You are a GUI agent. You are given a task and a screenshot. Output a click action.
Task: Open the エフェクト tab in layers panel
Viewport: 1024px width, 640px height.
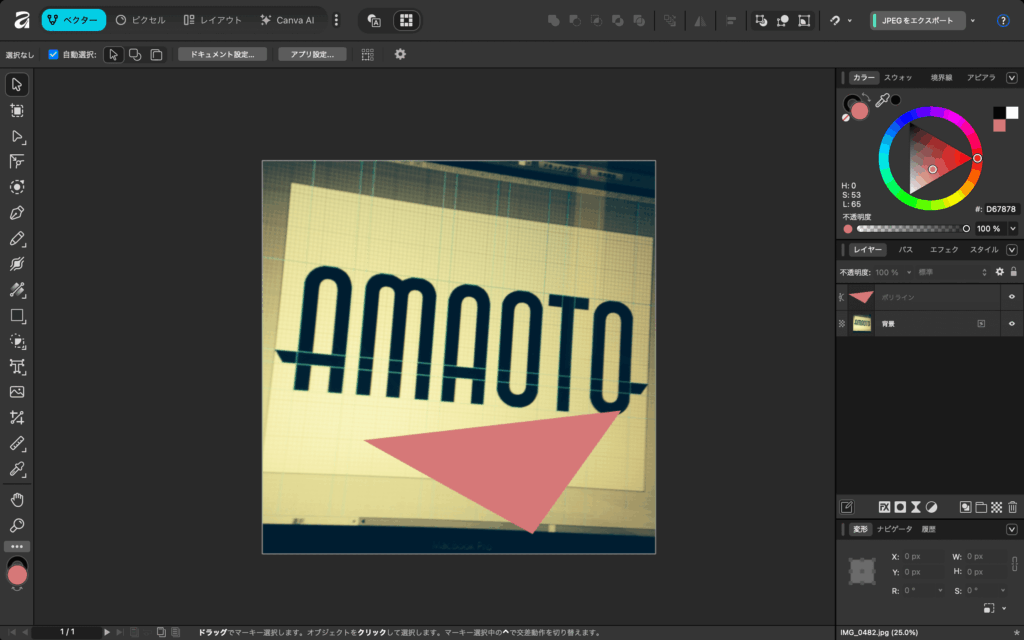943,249
